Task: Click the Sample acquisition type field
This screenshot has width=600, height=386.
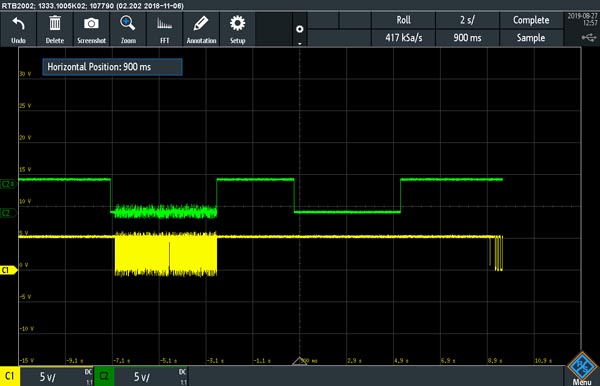Action: 531,38
